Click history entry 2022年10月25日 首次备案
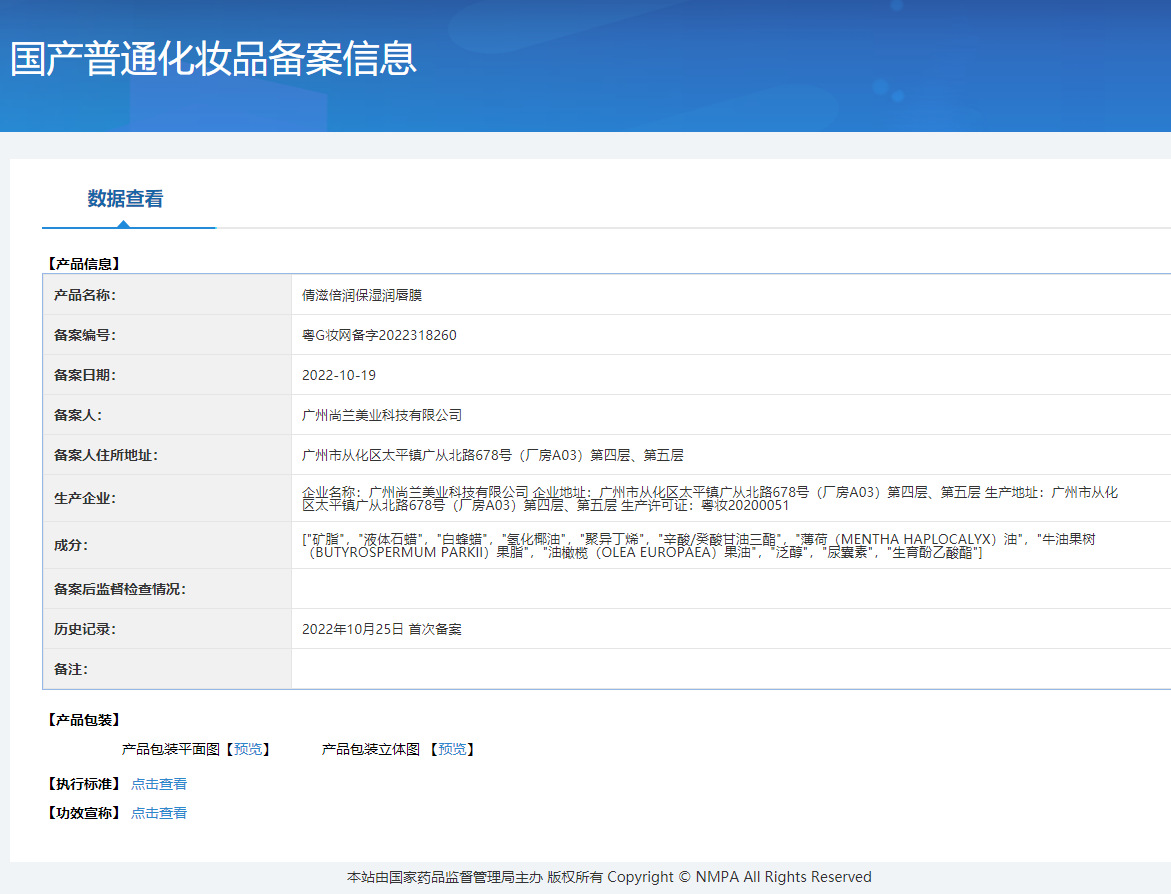Viewport: 1171px width, 894px height. pos(381,629)
